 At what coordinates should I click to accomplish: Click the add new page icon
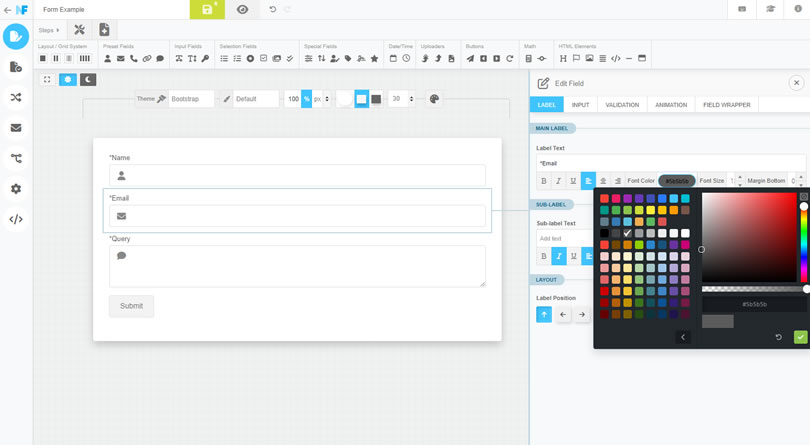(104, 30)
